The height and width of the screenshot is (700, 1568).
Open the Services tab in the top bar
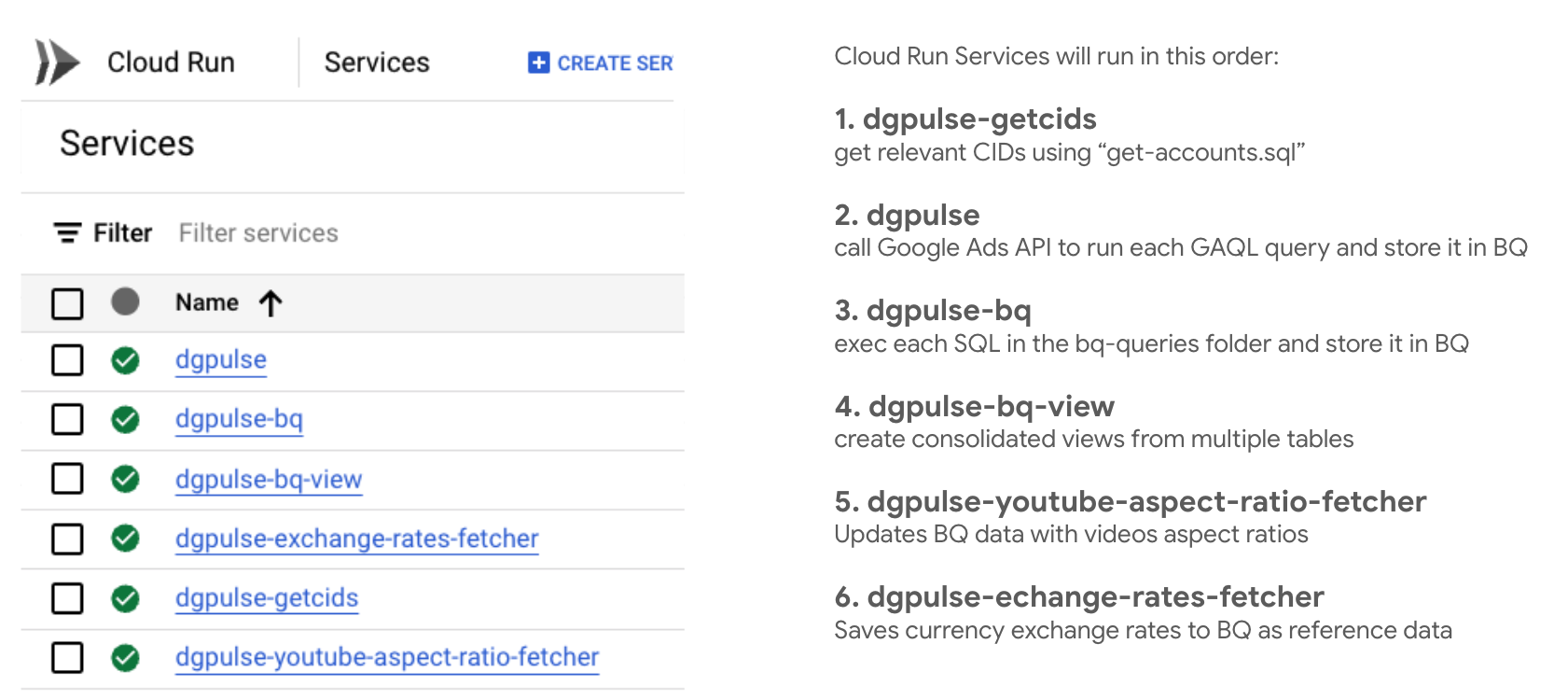point(377,63)
